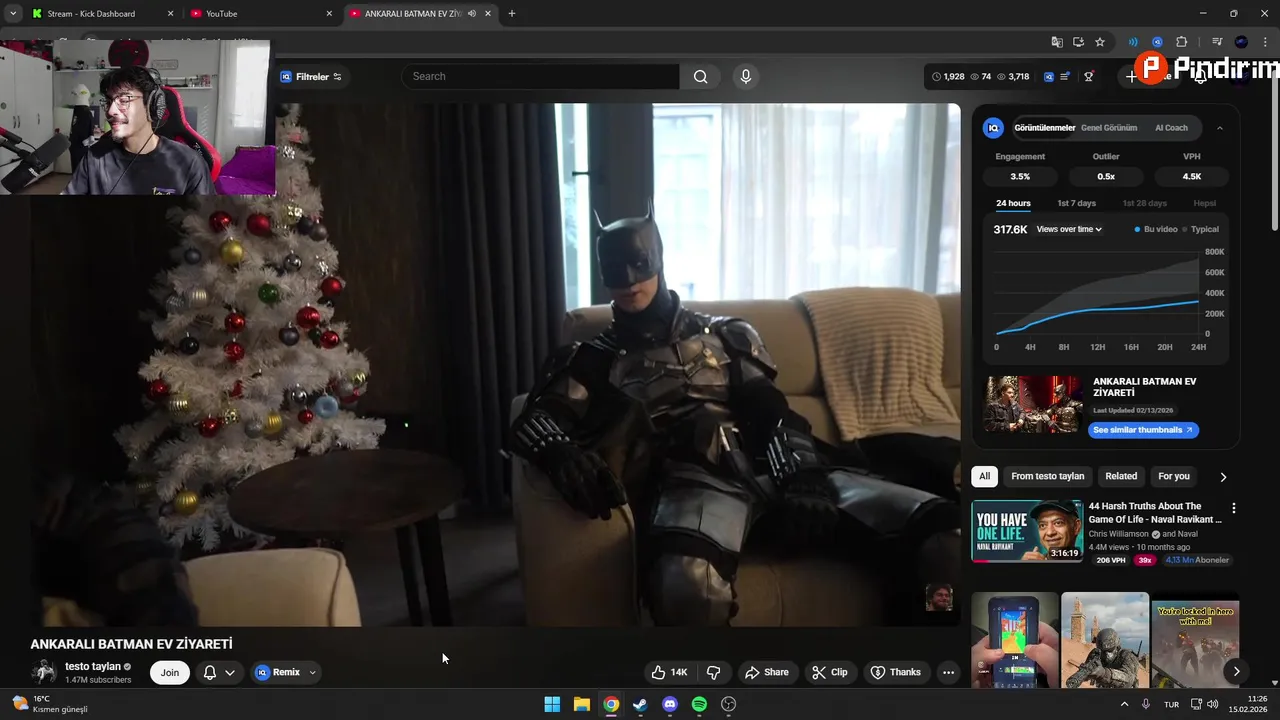This screenshot has width=1280, height=720.
Task: Click the vidIQ eye stat 3,718
Action: coord(1013,77)
